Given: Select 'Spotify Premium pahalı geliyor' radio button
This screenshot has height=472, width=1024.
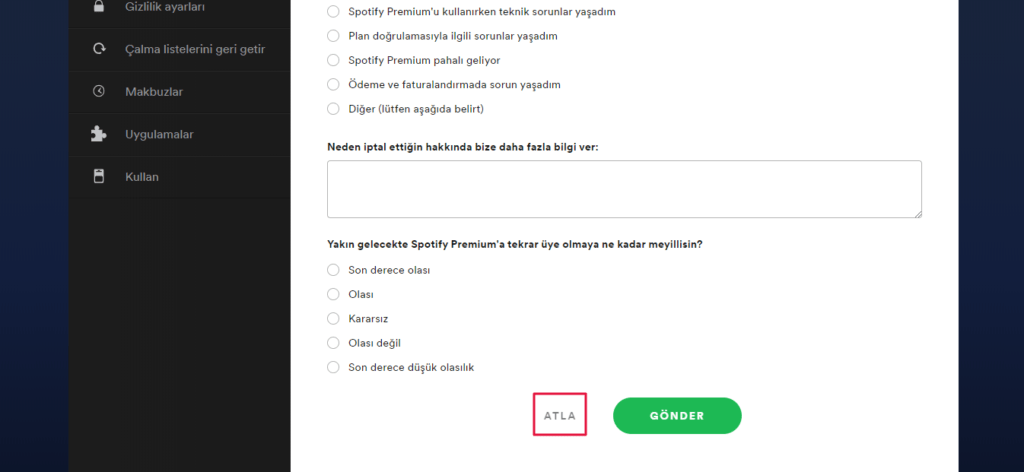Looking at the screenshot, I should tap(334, 60).
